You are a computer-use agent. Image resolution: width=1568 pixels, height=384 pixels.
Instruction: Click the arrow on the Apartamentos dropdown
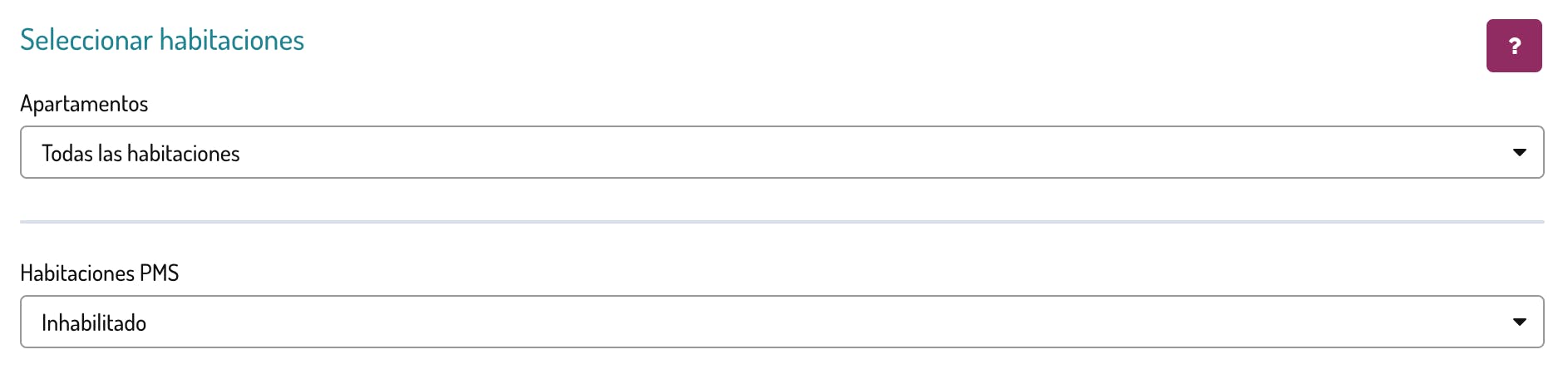(1519, 152)
